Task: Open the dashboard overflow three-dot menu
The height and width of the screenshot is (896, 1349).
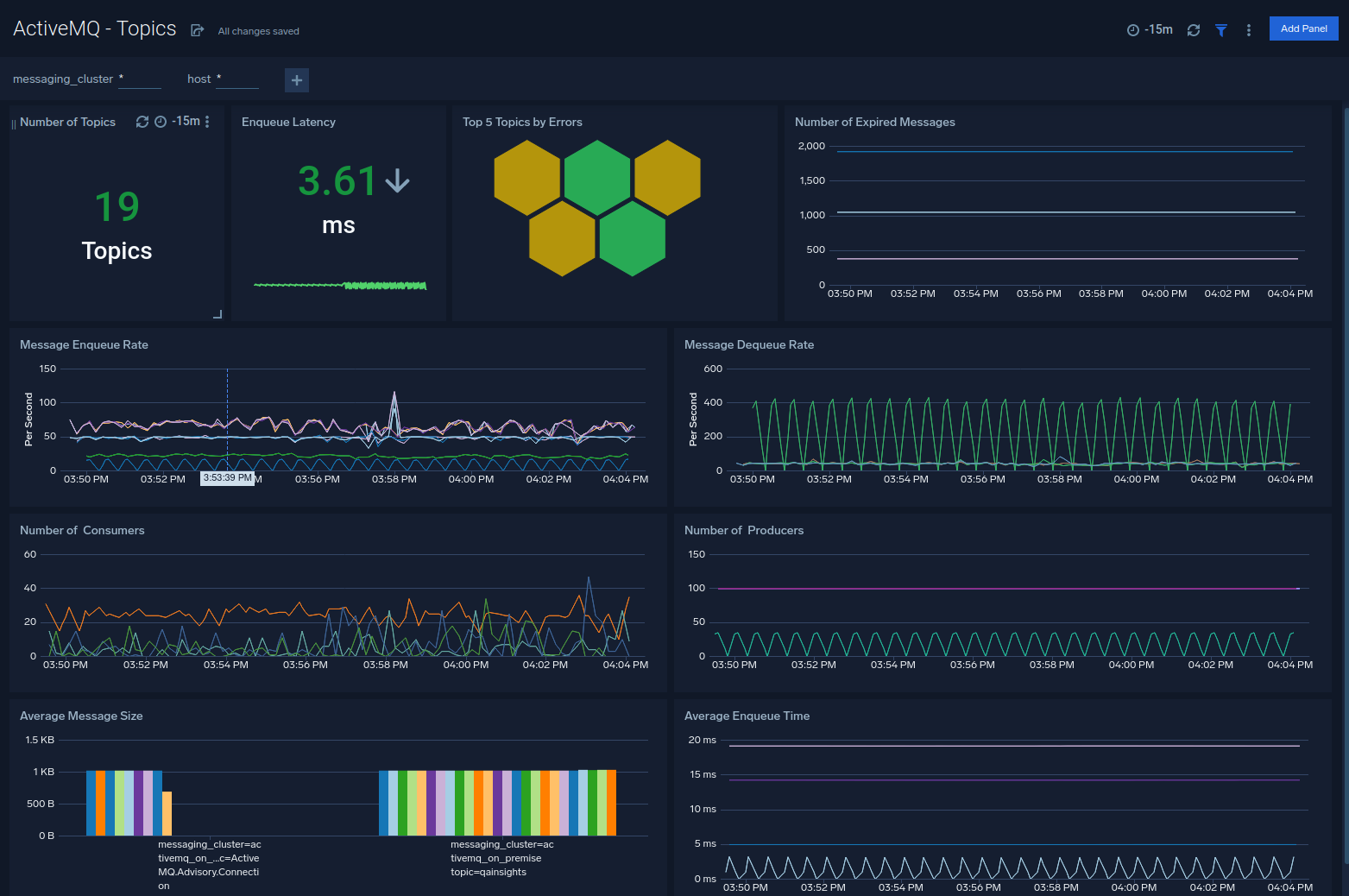Action: tap(1249, 28)
